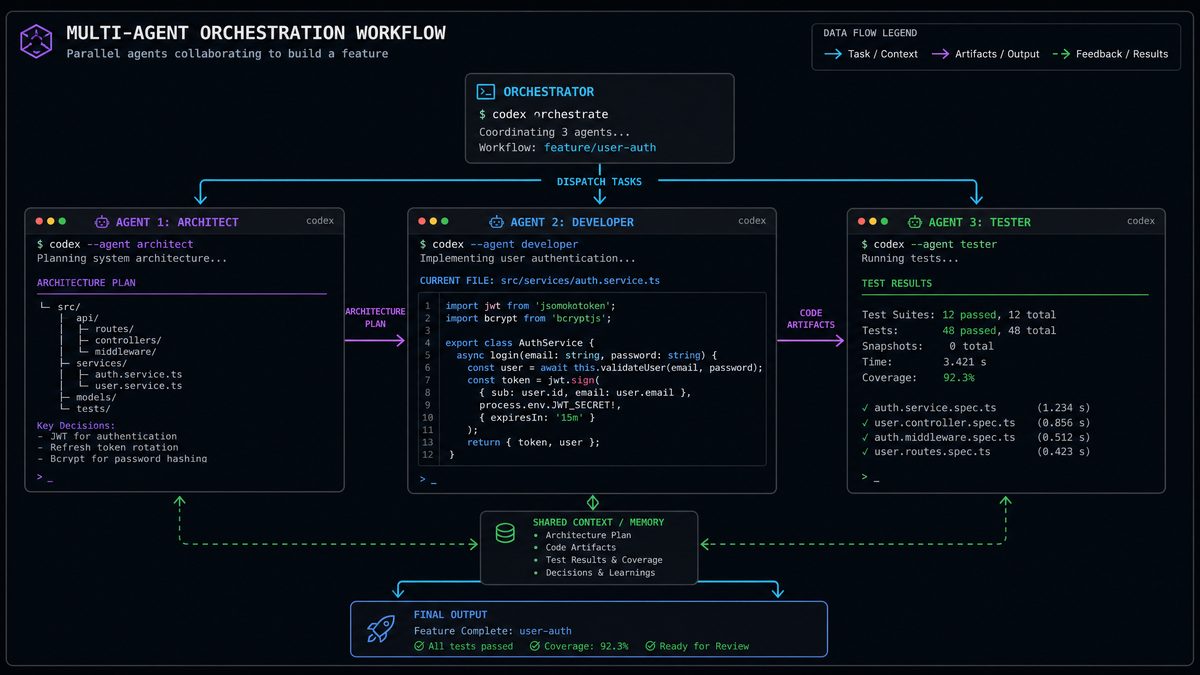Viewport: 1200px width, 675px height.
Task: Click the '$ codex --agent developer' command
Action: point(499,244)
